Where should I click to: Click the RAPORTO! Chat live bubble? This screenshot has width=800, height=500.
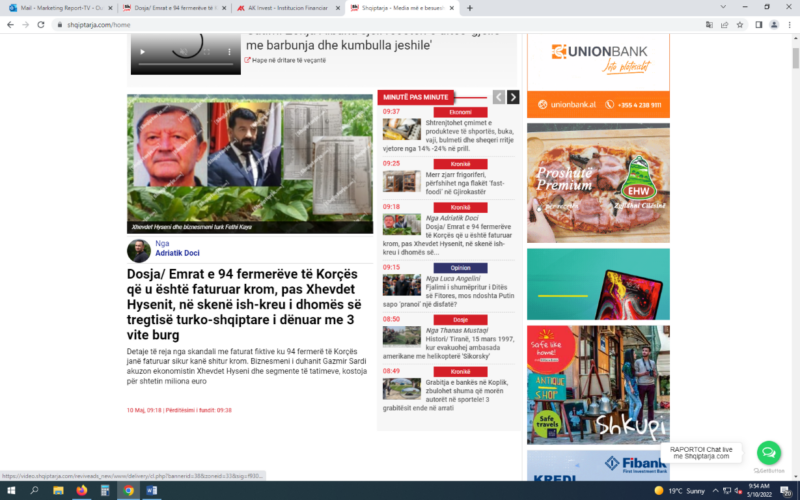coord(701,453)
